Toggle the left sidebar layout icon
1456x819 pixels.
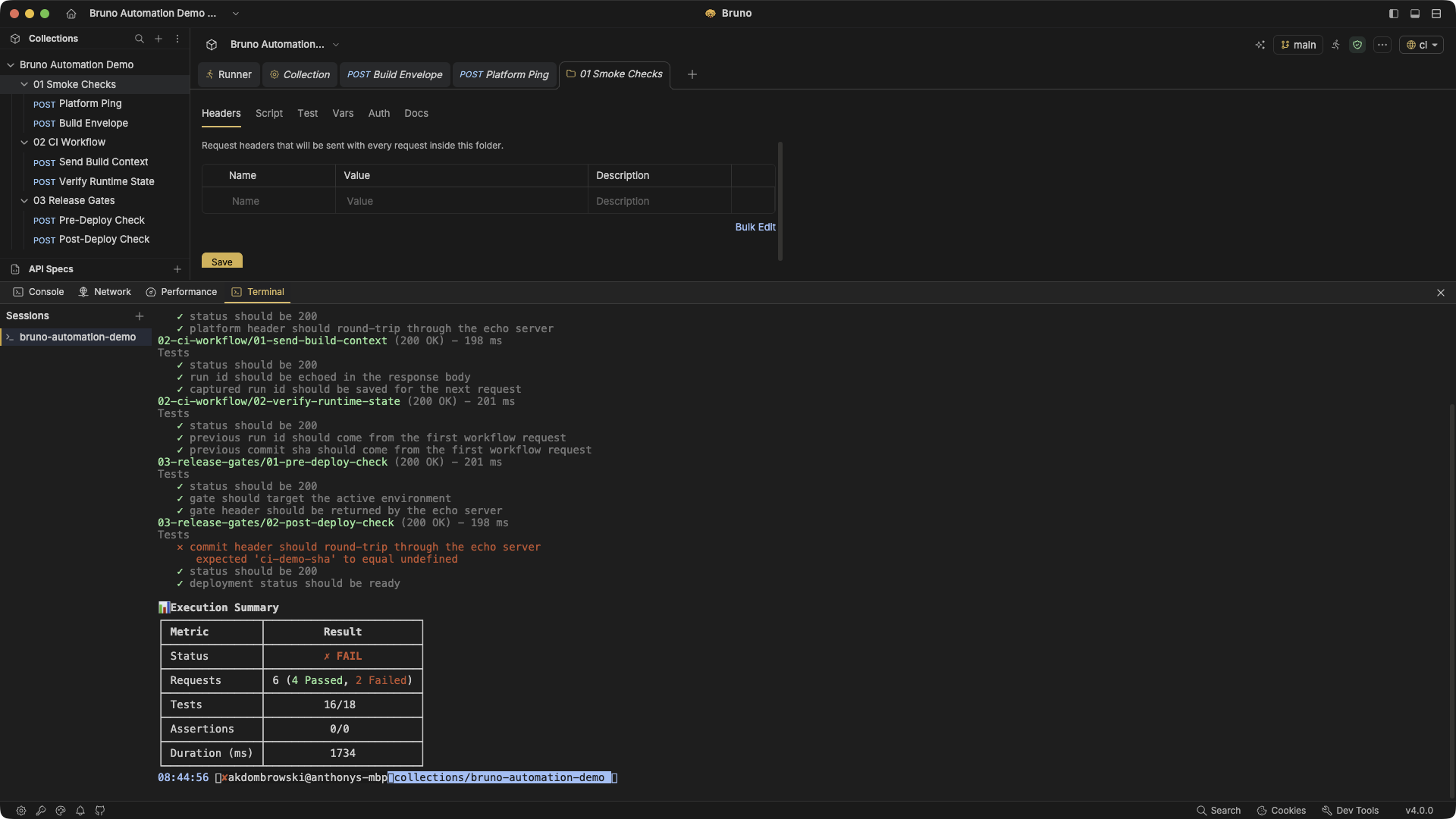[x=1394, y=14]
